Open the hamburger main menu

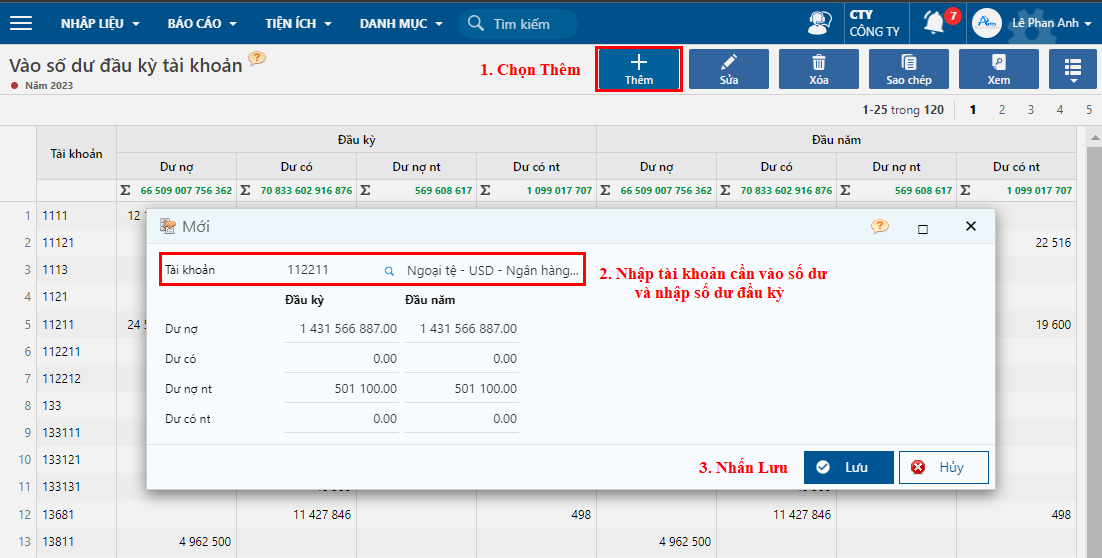point(20,23)
